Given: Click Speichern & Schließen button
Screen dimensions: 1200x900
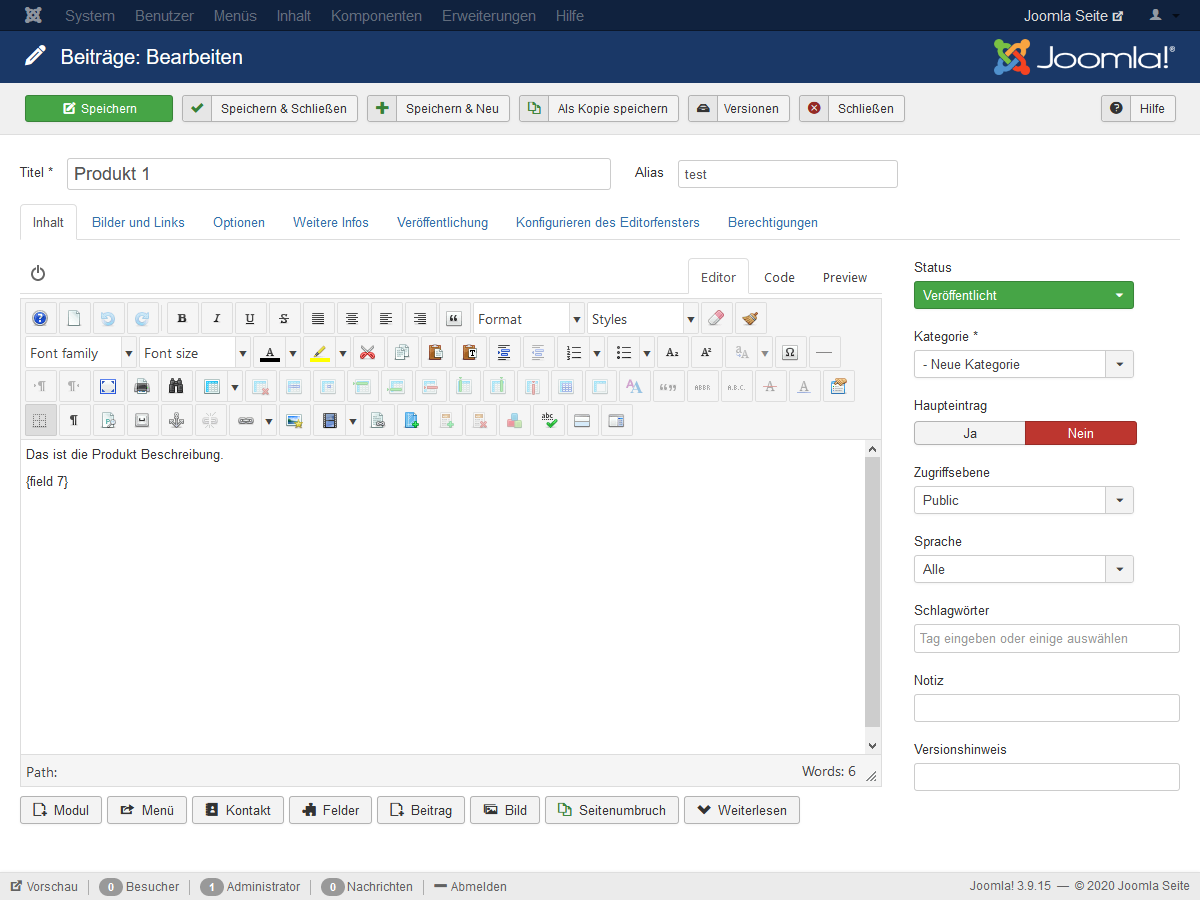Looking at the screenshot, I should tap(270, 108).
